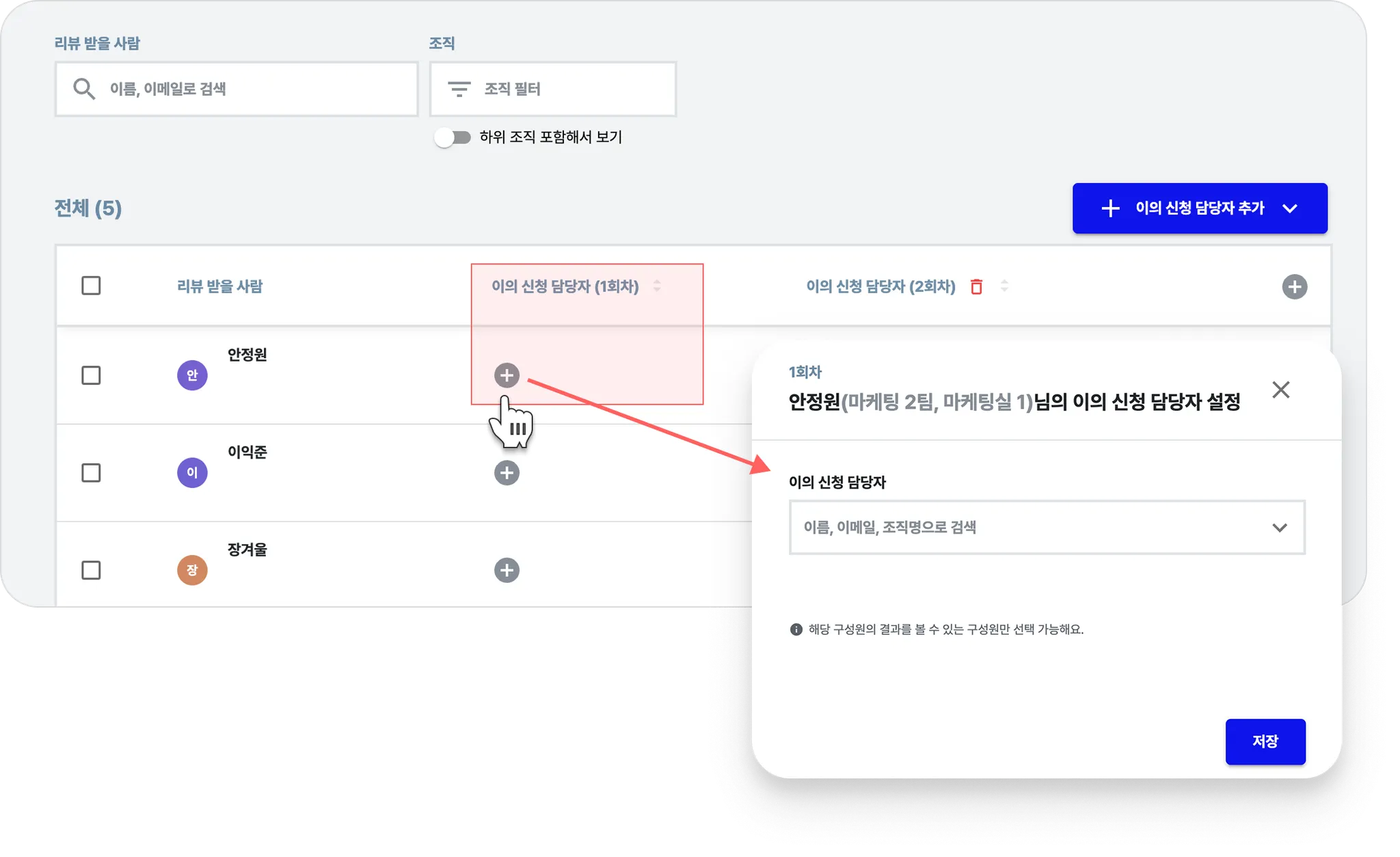Select the checkbox next to 이익준
The width and height of the screenshot is (1400, 857).
[91, 473]
